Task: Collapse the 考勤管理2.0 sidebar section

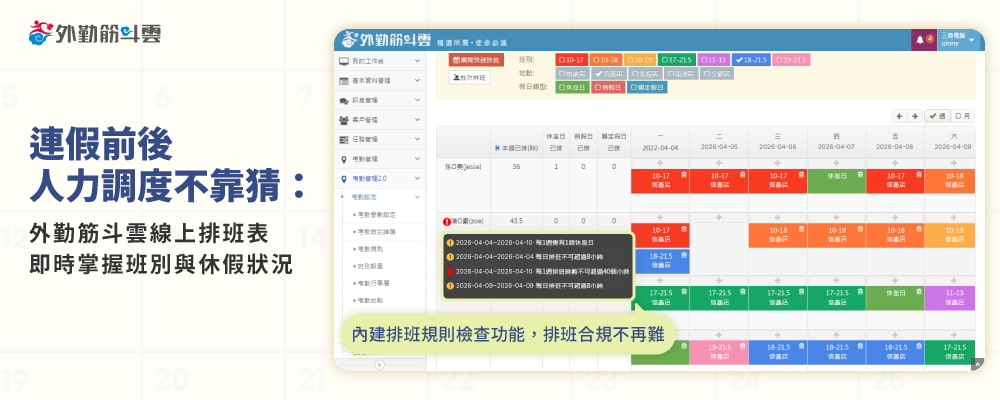Action: (380, 179)
